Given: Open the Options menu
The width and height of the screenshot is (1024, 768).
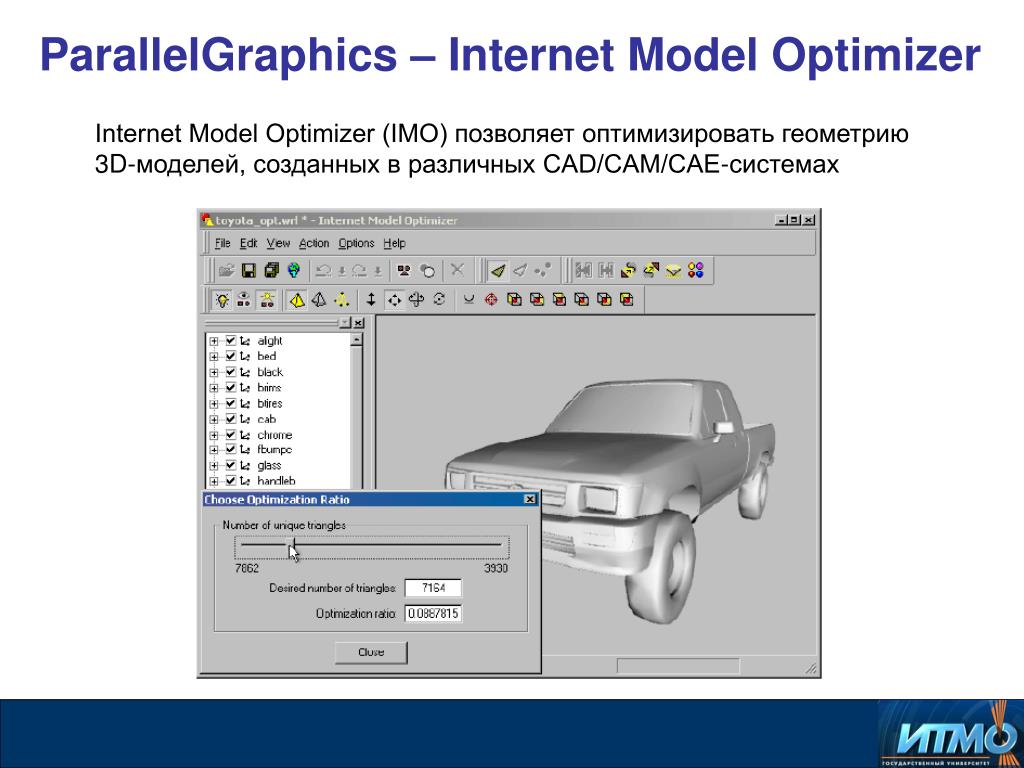Looking at the screenshot, I should [x=356, y=243].
